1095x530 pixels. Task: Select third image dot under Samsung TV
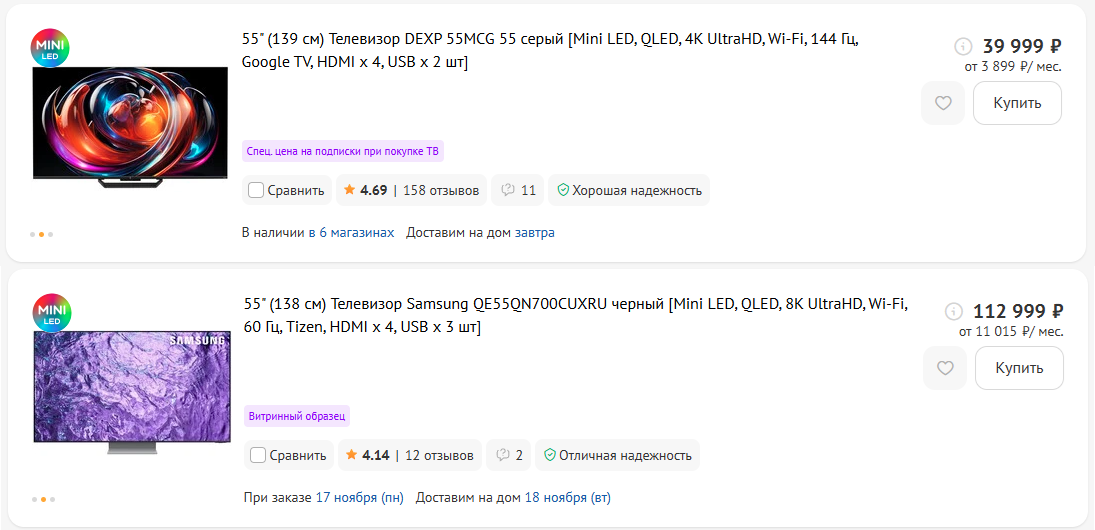tap(52, 499)
